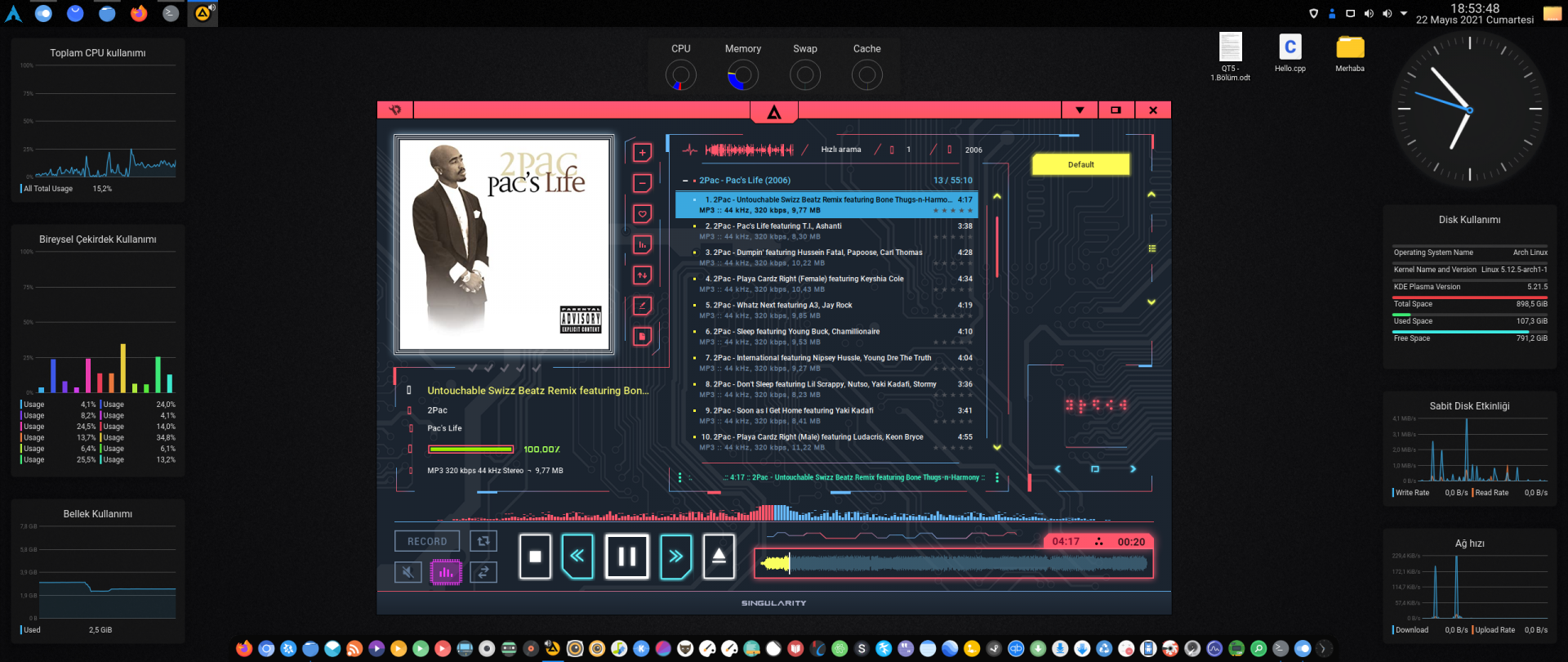Click the system tray expand arrow
This screenshot has height=662, width=1568.
click(x=1404, y=13)
